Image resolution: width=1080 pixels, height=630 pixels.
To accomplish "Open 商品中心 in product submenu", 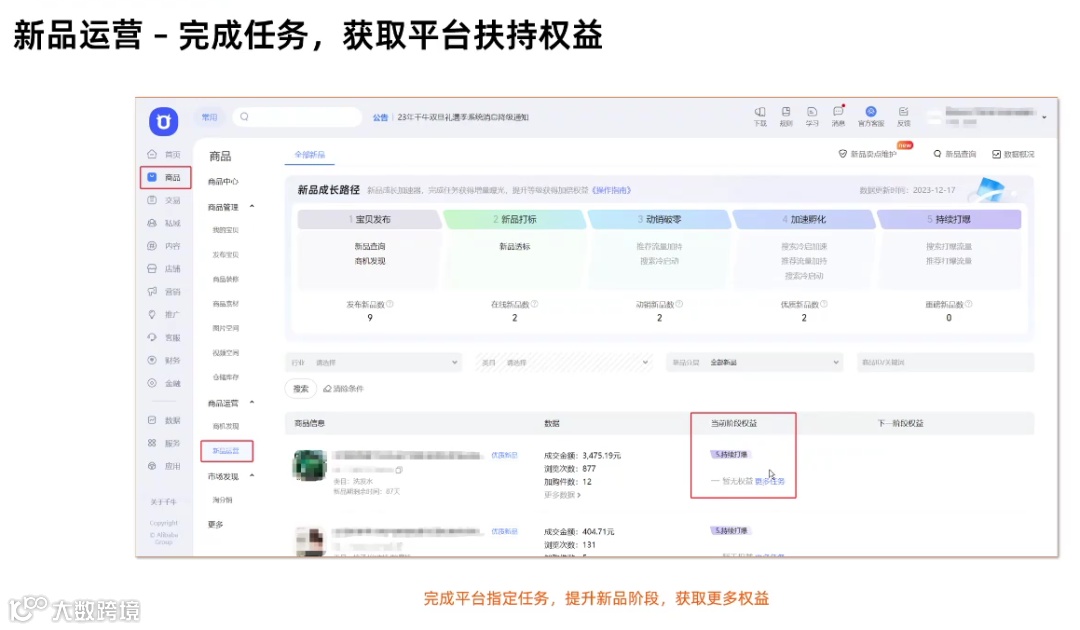I will [223, 181].
